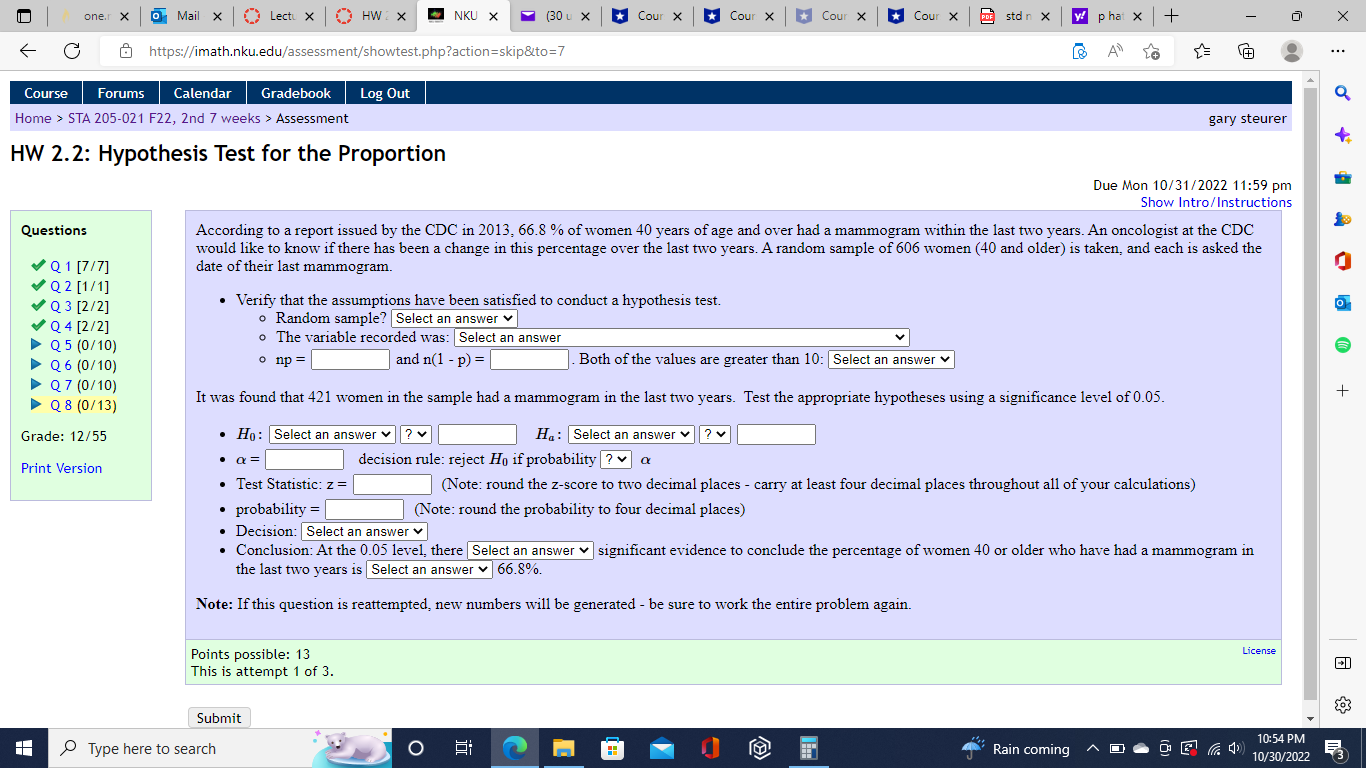Open Task View on the taskbar
1366x768 pixels.
tap(463, 748)
